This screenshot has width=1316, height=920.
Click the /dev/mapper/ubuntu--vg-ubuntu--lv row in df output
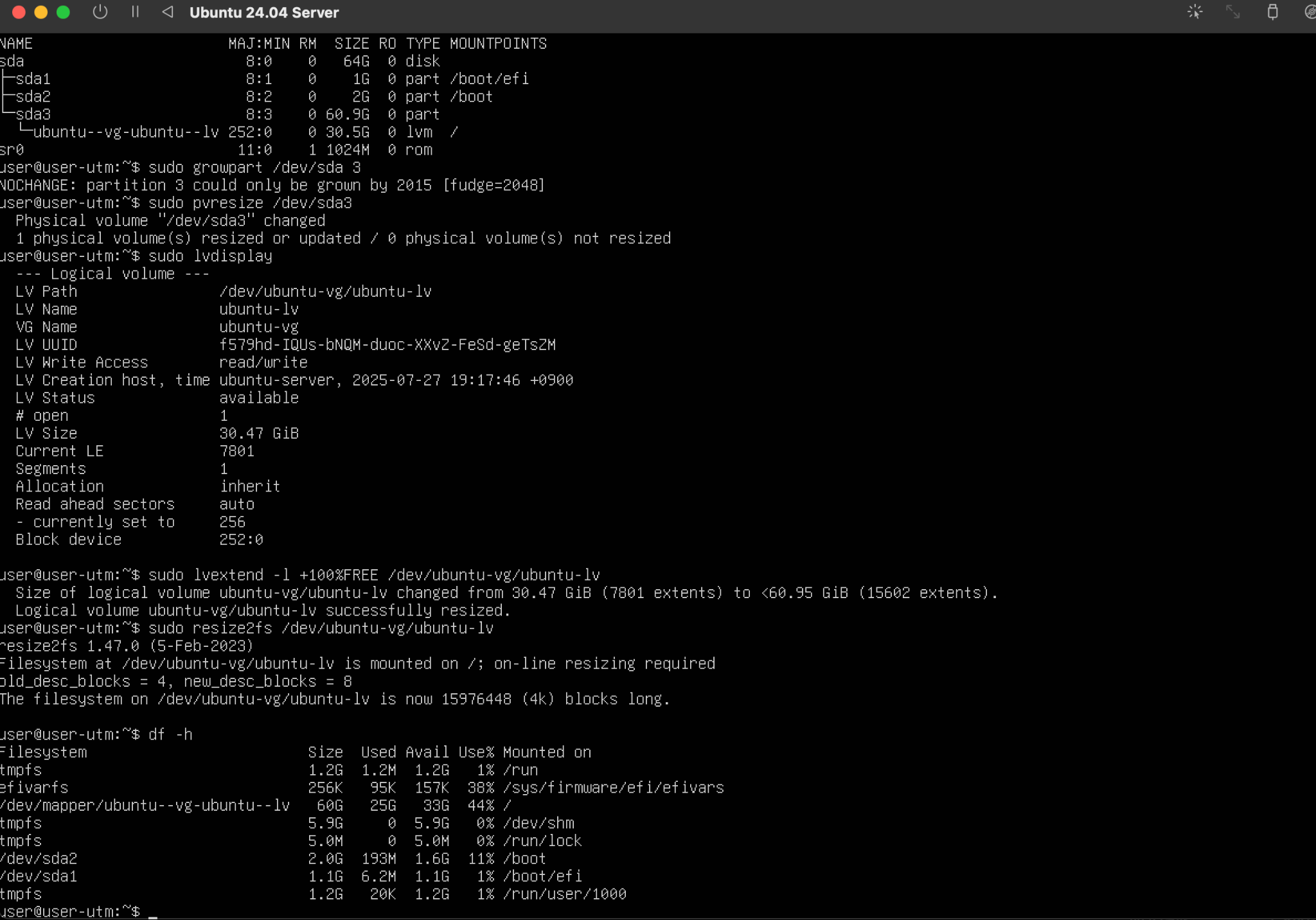point(145,806)
